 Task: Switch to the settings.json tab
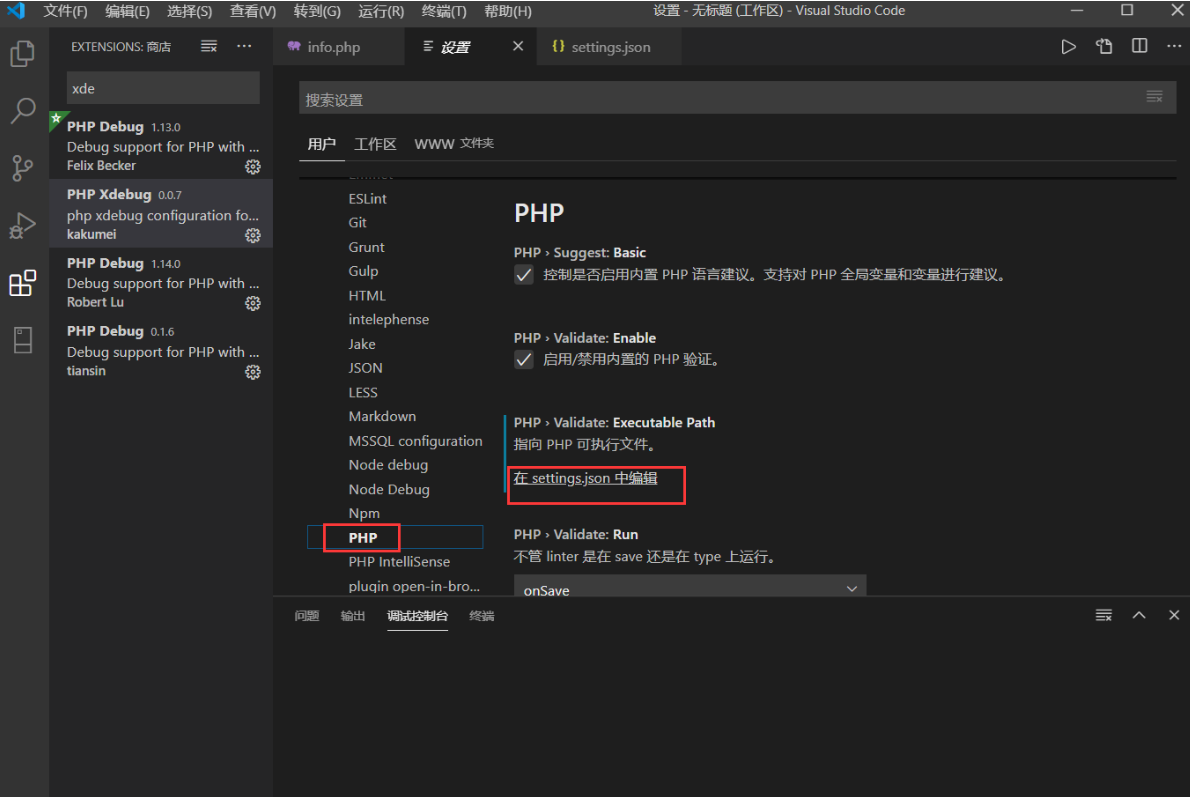(610, 46)
